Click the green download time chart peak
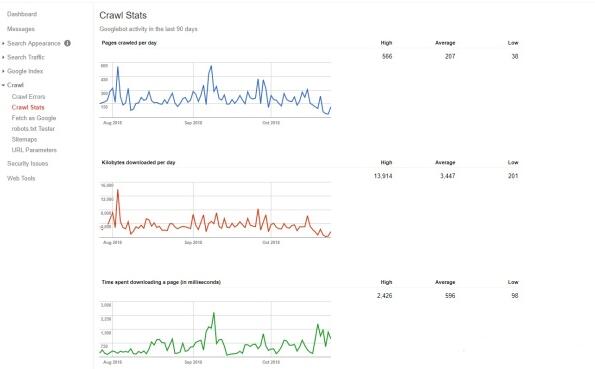This screenshot has width=595, height=369. (214, 313)
